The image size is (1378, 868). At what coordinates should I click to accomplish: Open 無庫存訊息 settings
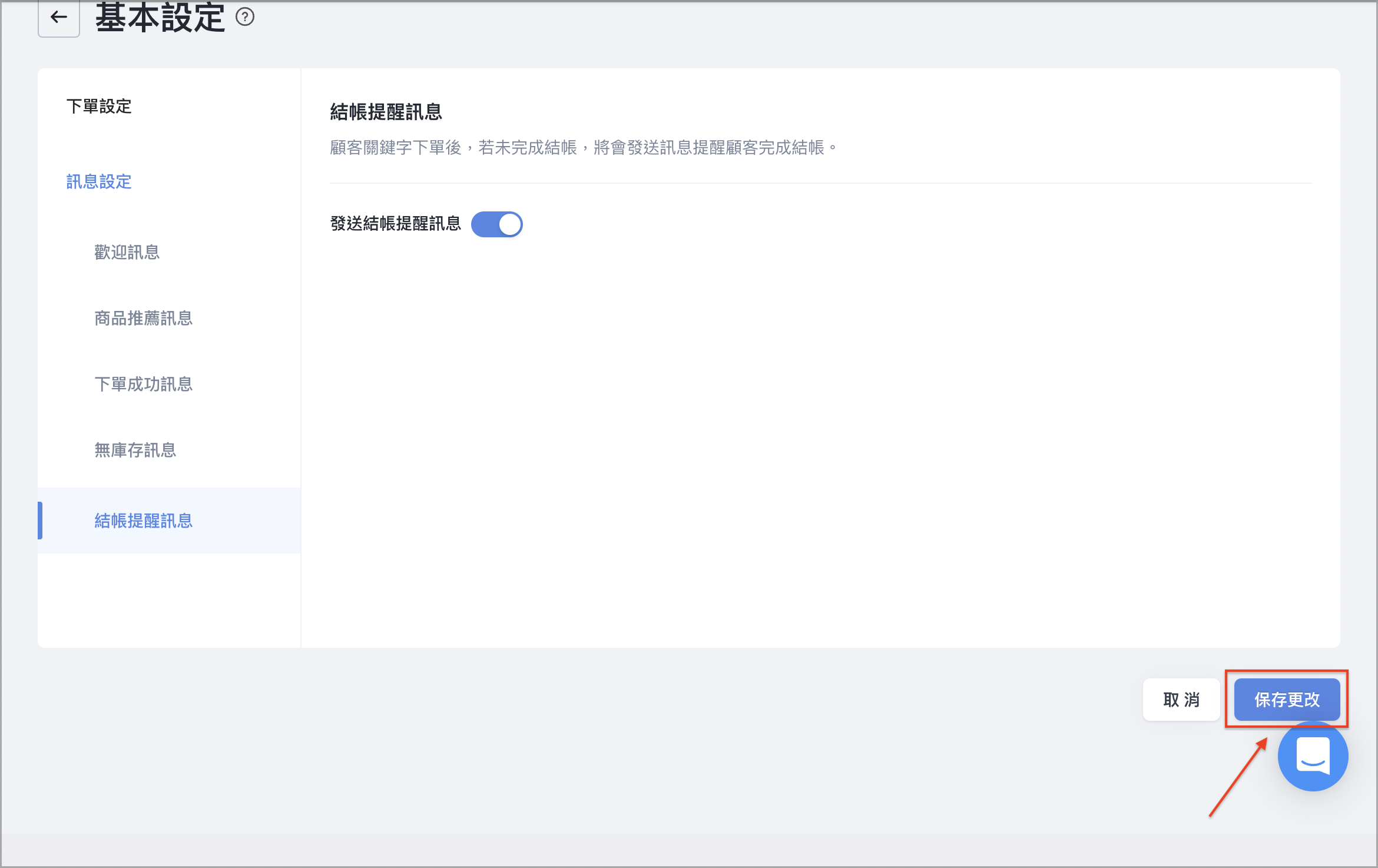pyautogui.click(x=135, y=450)
